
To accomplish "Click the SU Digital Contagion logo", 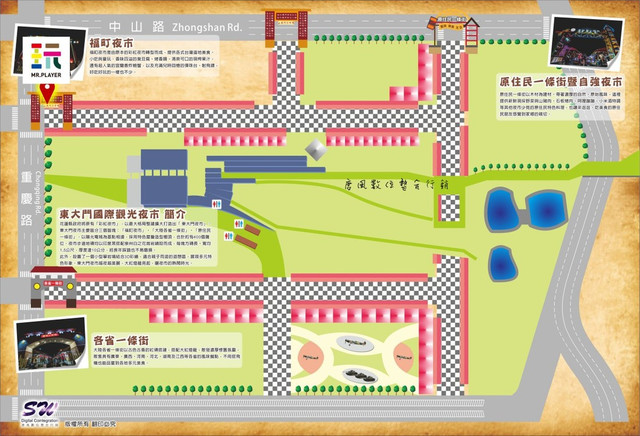I will [38, 410].
